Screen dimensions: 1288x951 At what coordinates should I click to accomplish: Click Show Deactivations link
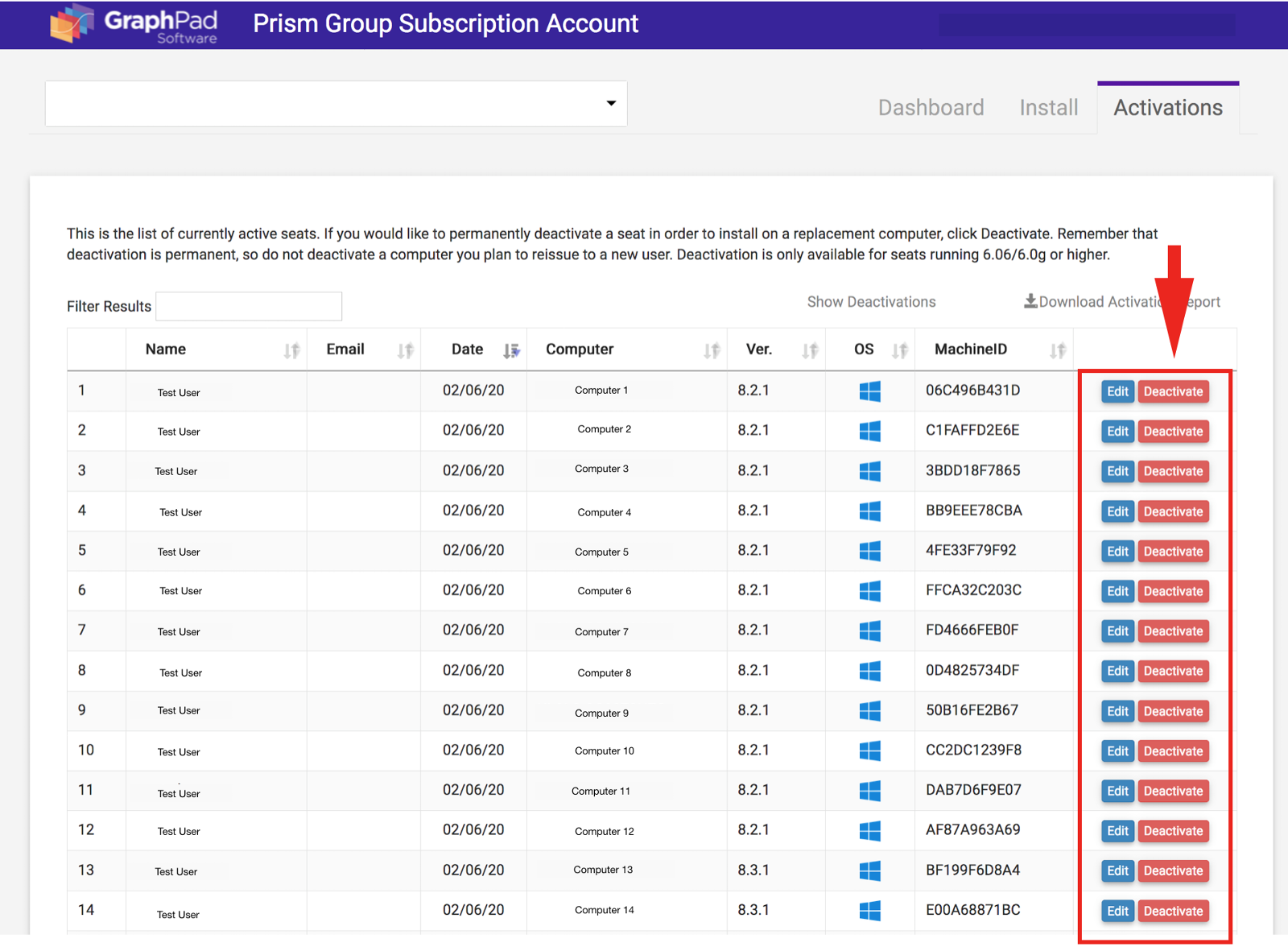pos(871,302)
